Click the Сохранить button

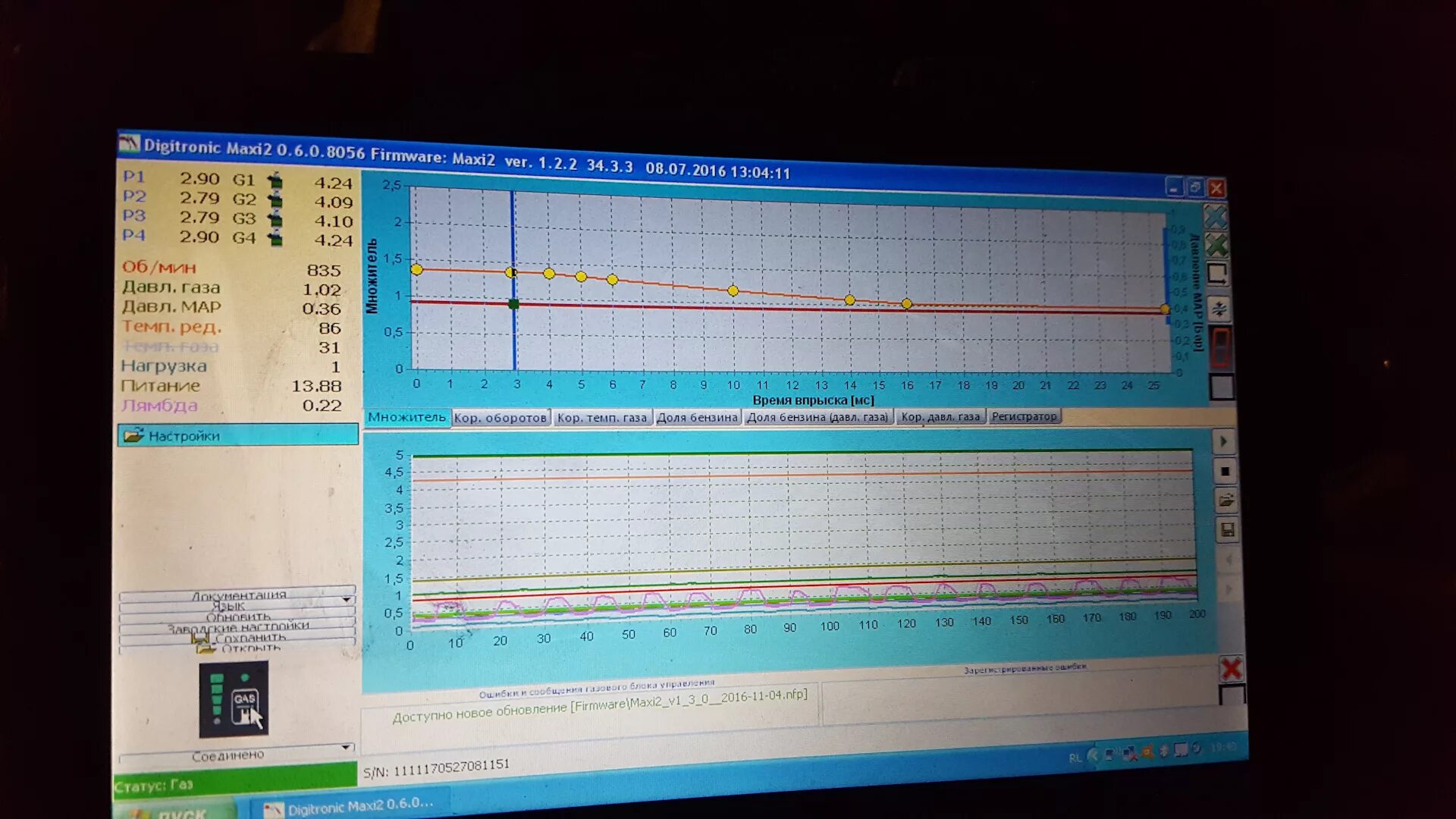[x=237, y=637]
